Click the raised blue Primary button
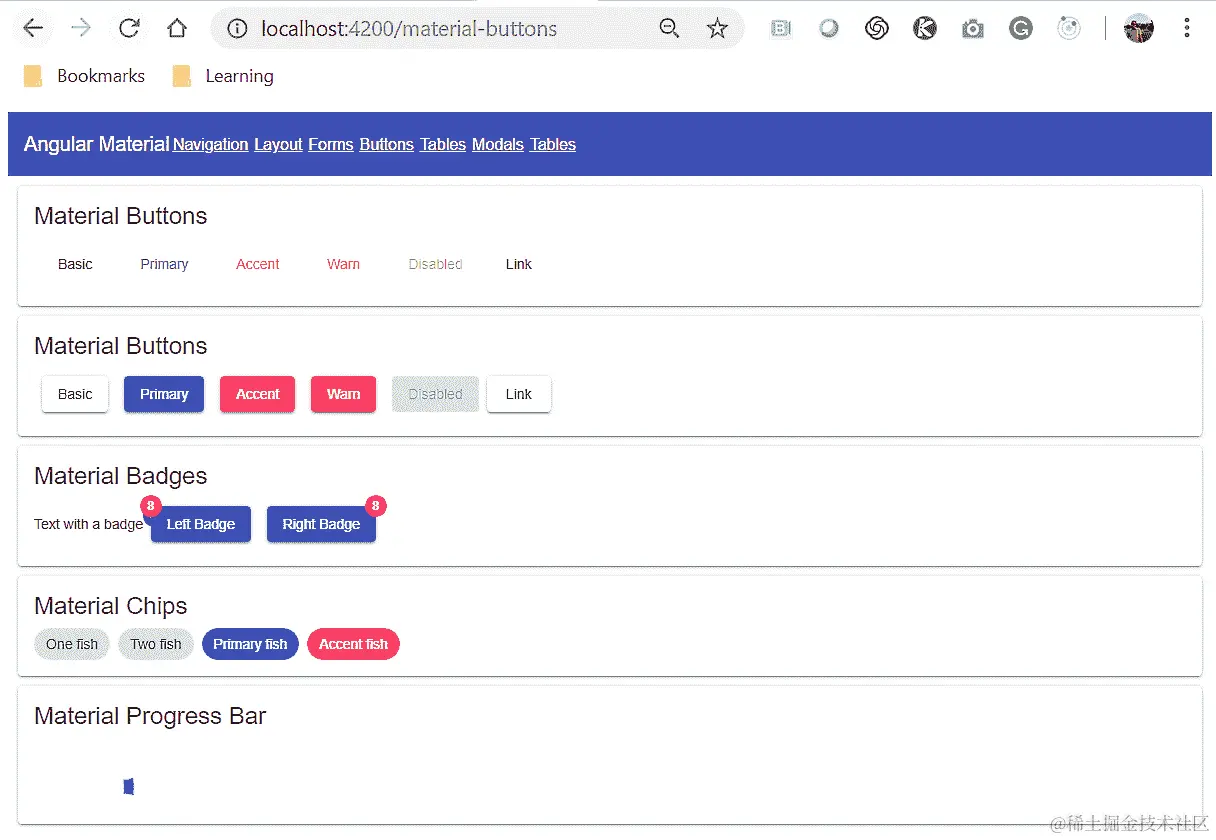Image resolution: width=1216 pixels, height=840 pixels. [x=164, y=394]
